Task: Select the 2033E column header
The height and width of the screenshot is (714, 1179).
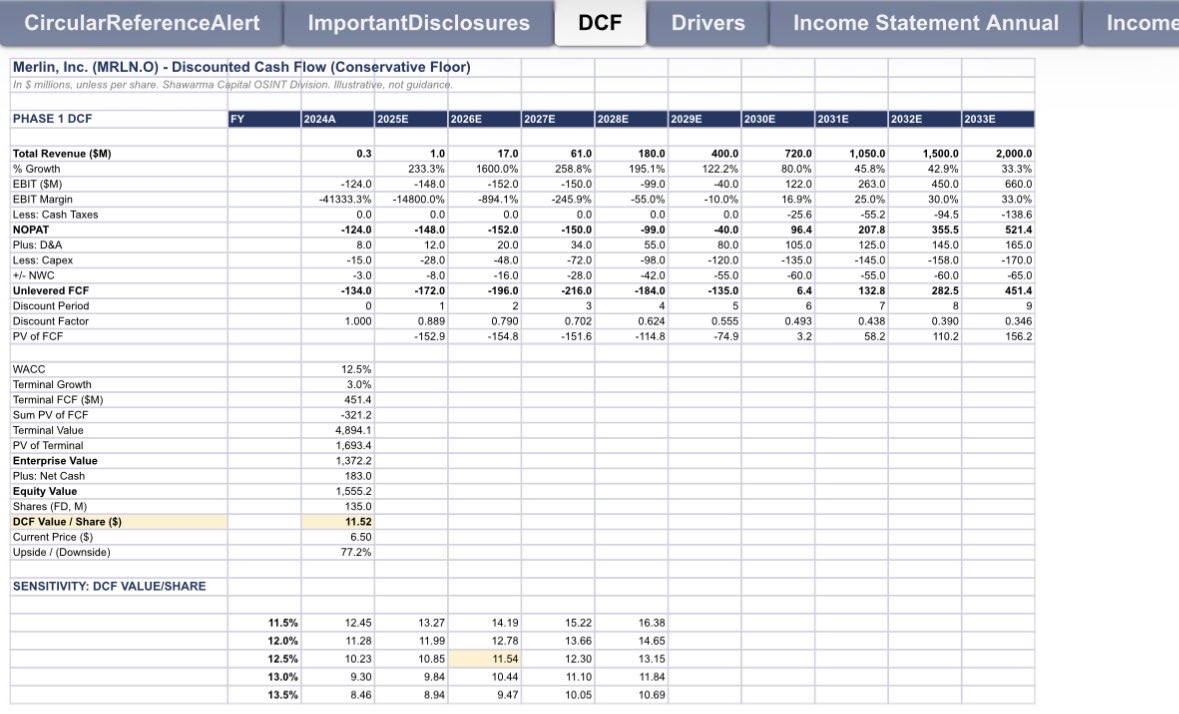Action: [x=999, y=119]
